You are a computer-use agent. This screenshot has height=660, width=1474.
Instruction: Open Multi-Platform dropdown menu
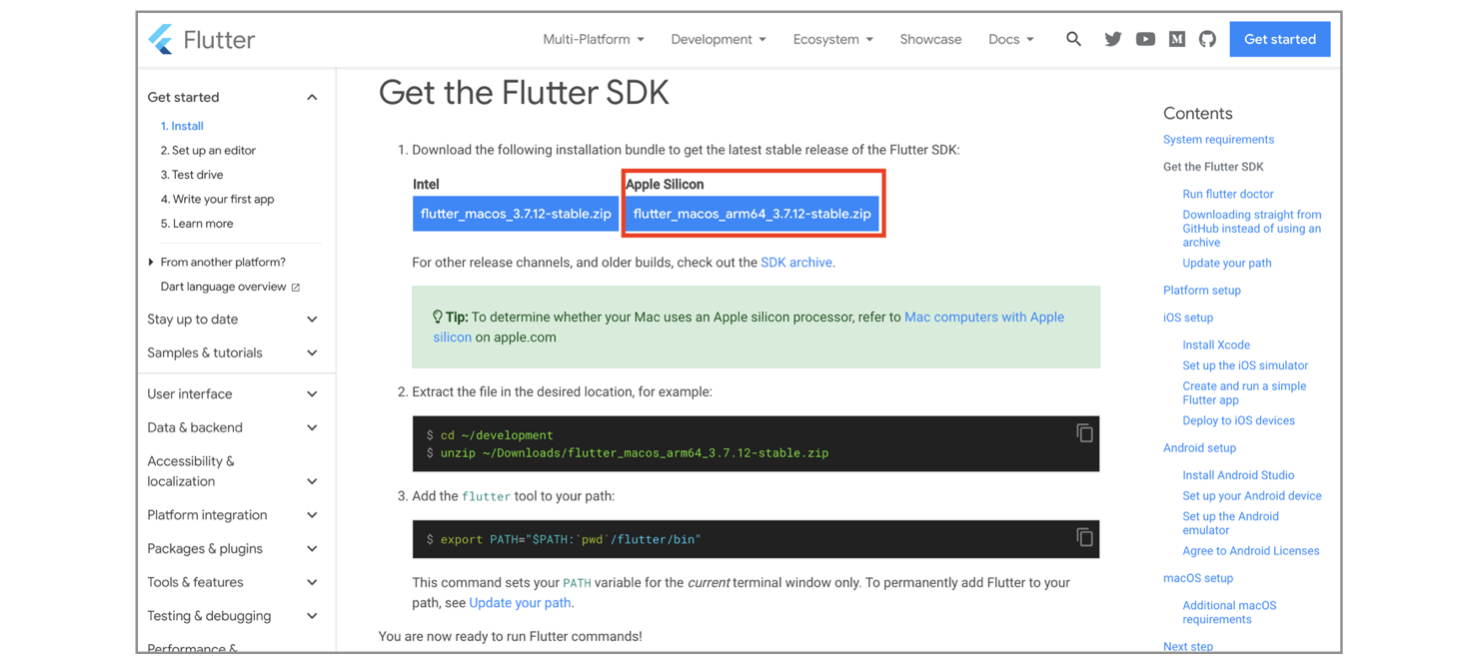[593, 39]
